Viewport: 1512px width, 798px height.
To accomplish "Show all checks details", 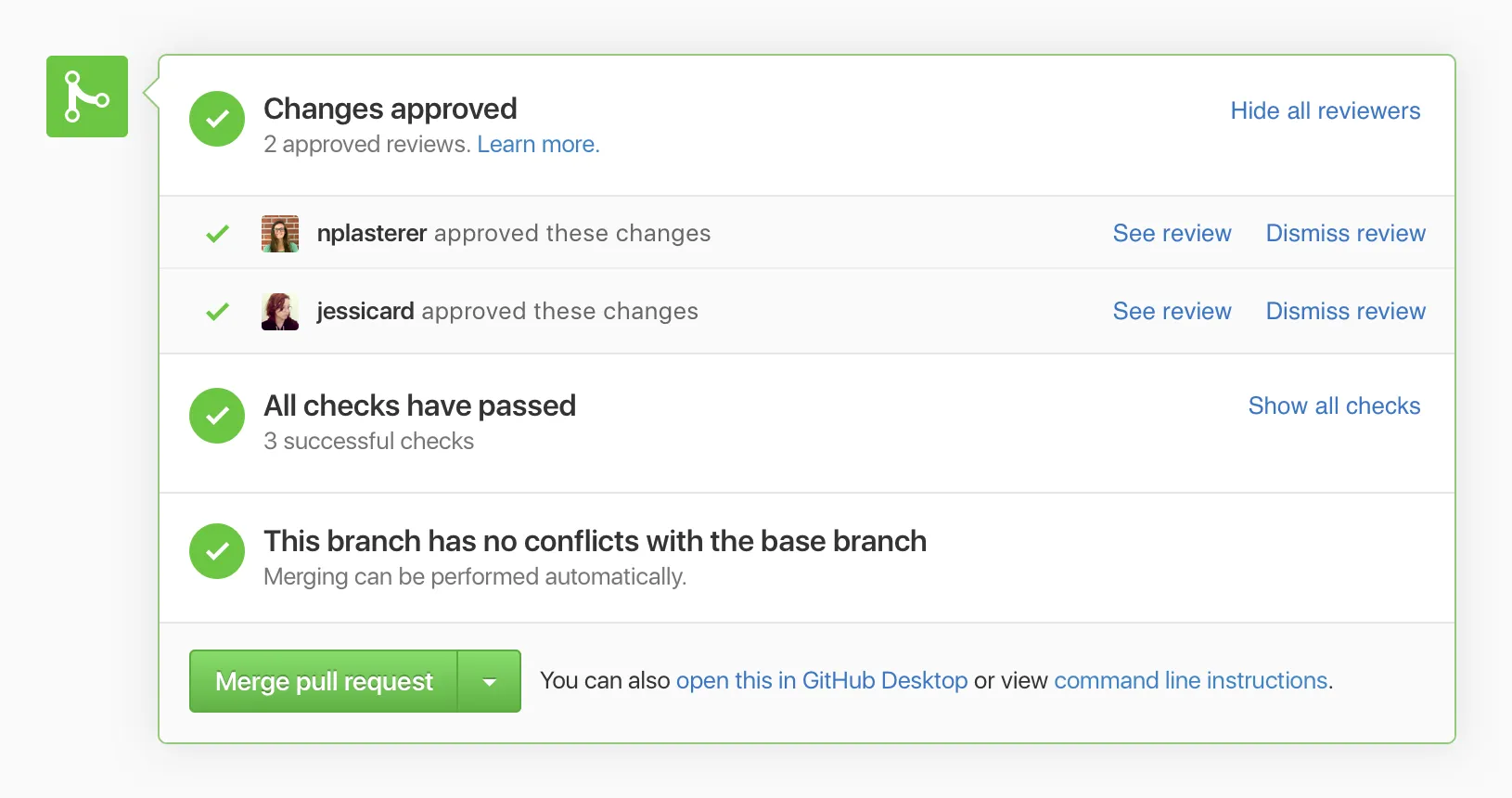I will coord(1334,406).
